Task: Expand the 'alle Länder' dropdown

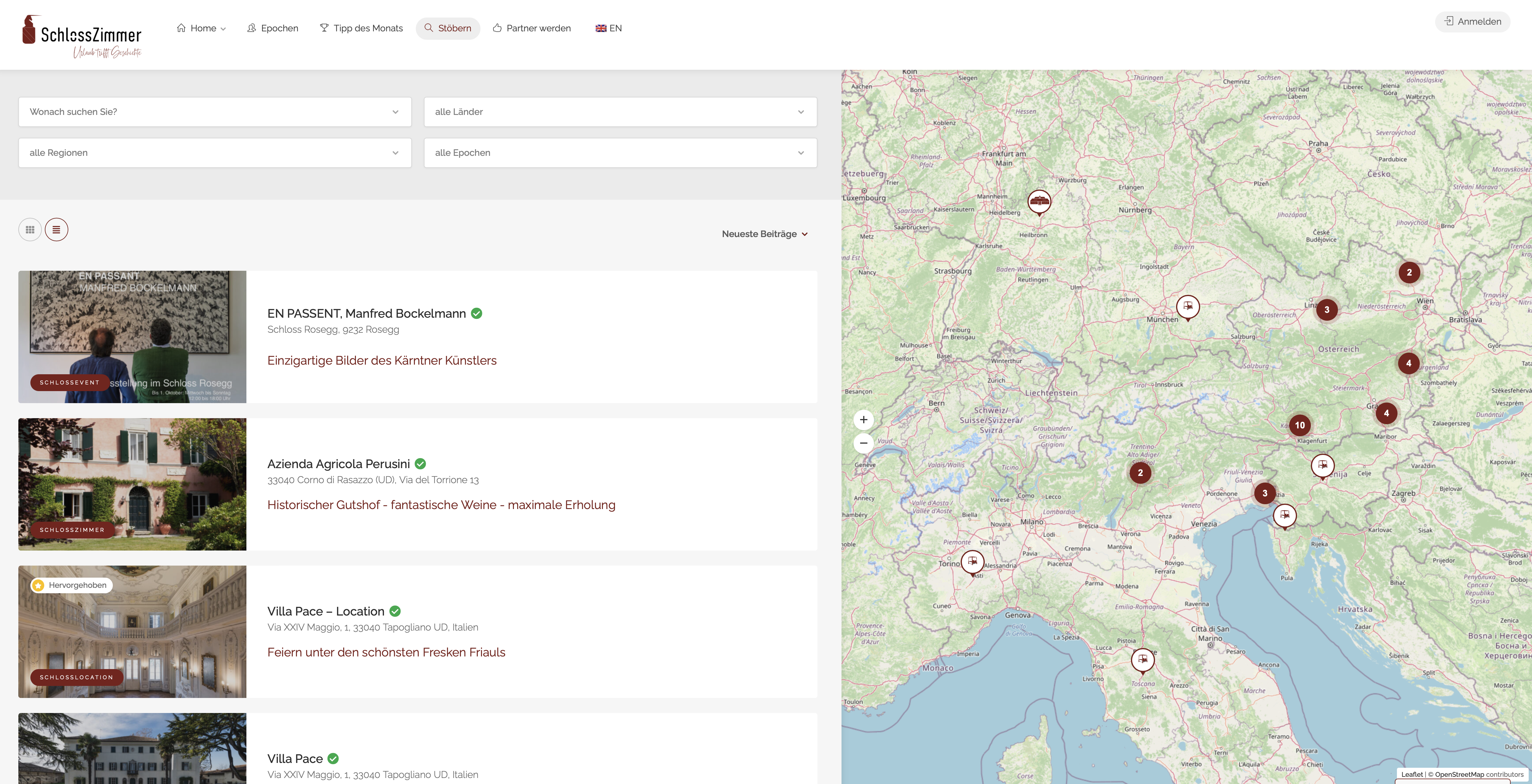Action: pos(620,112)
